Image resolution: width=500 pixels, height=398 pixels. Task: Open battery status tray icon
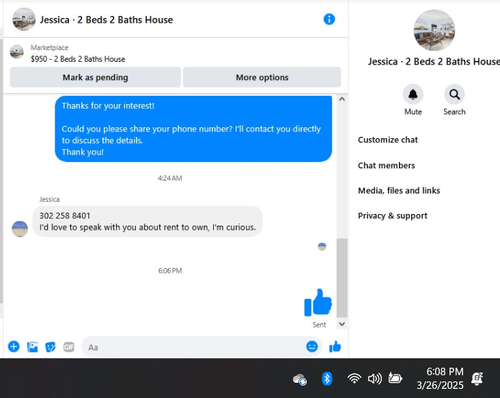pyautogui.click(x=395, y=378)
